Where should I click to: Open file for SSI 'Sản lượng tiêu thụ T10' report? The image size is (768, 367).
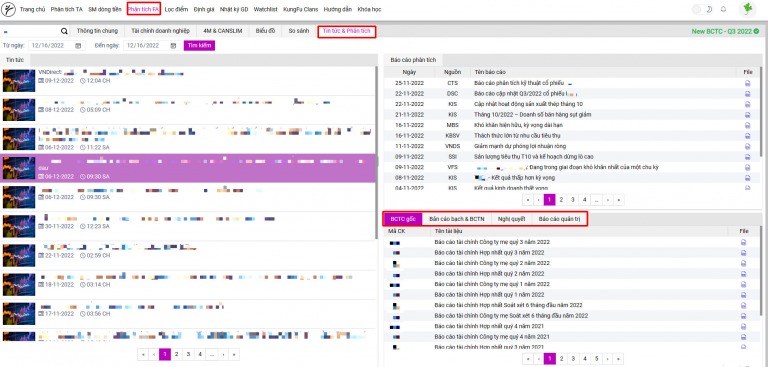pos(747,157)
